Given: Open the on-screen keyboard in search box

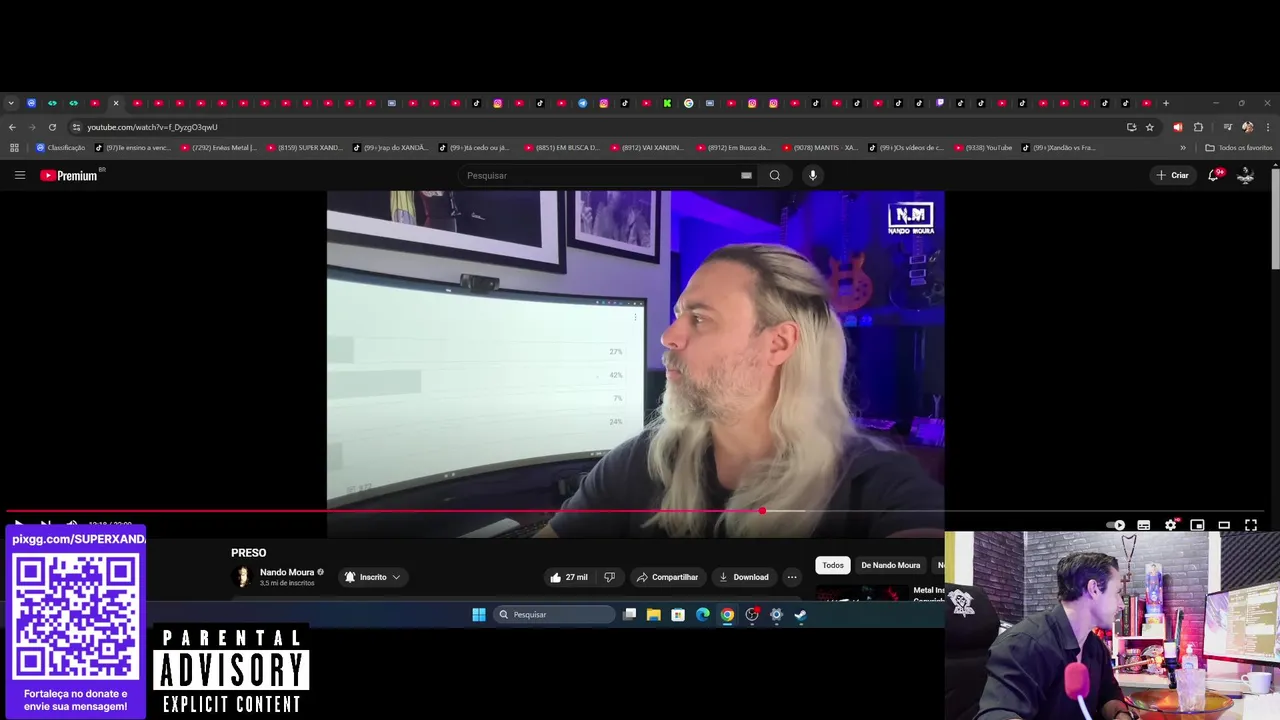Looking at the screenshot, I should tap(746, 175).
